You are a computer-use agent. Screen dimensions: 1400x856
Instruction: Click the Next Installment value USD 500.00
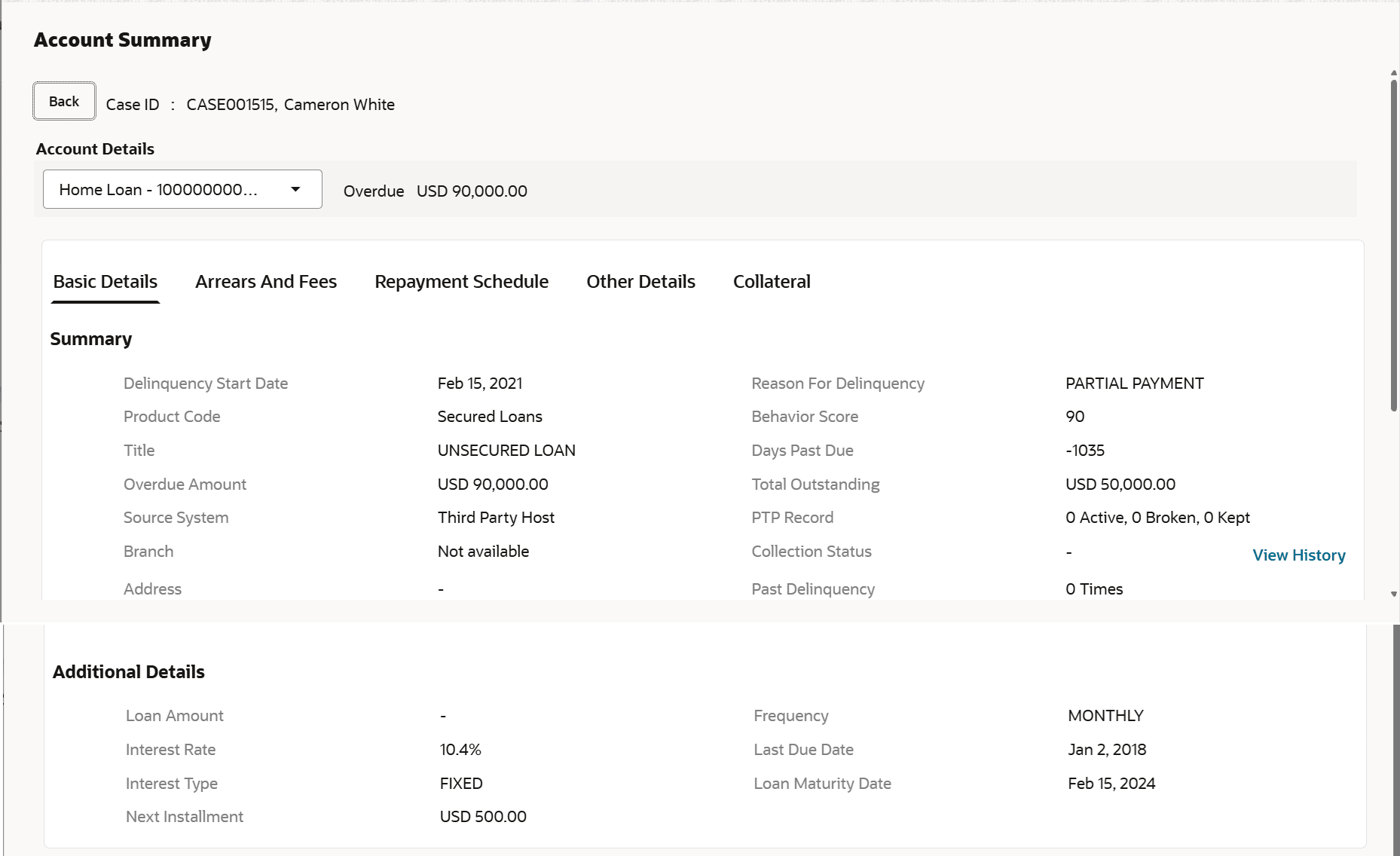[483, 817]
